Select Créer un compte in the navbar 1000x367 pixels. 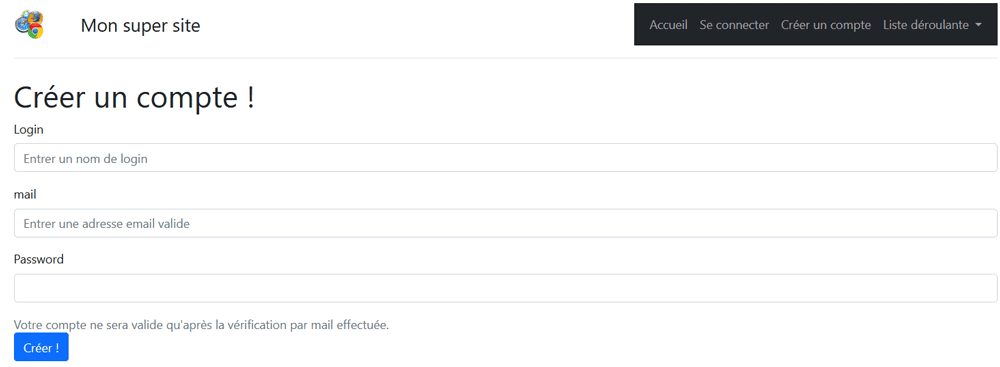click(x=826, y=25)
